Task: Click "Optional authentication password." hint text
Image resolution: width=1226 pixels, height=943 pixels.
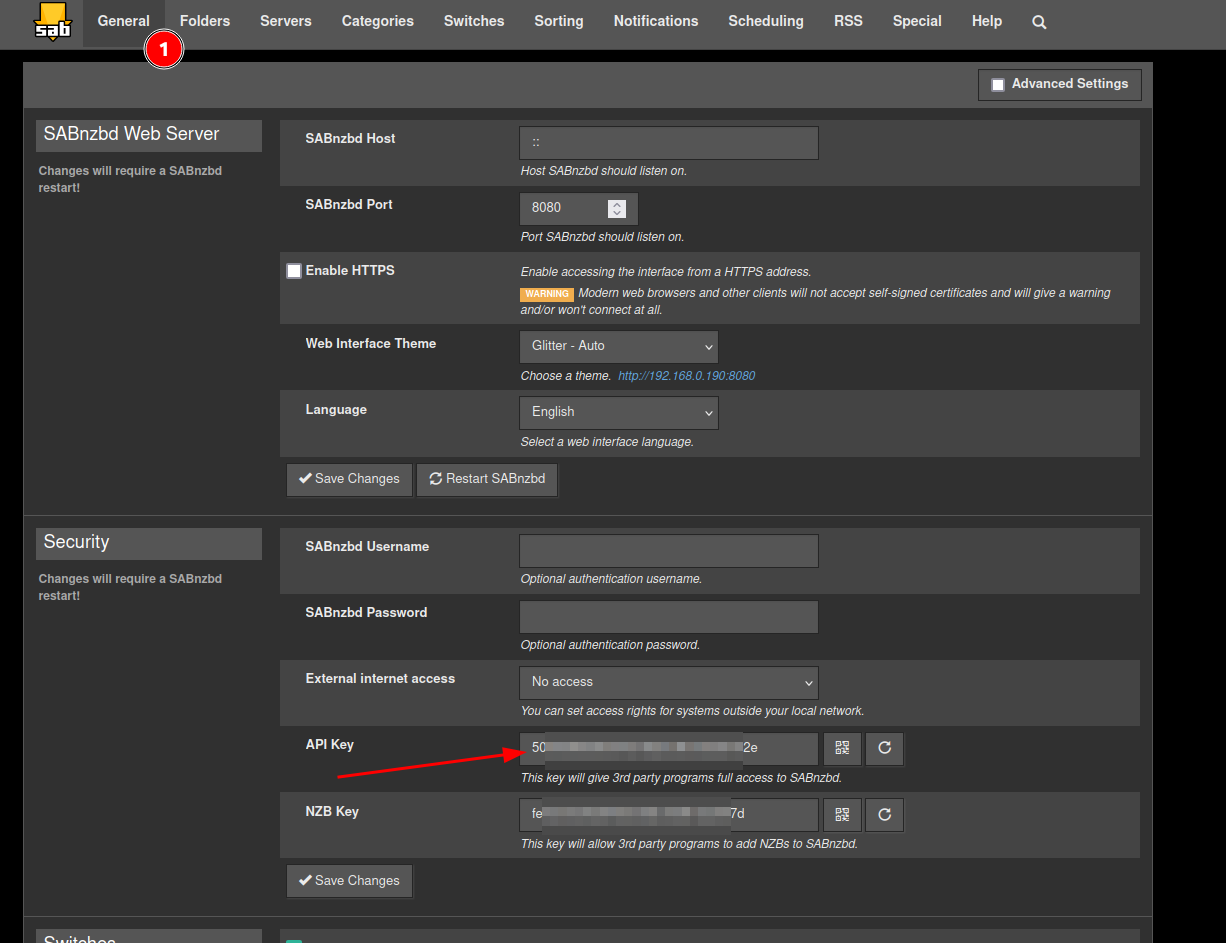Action: point(610,645)
